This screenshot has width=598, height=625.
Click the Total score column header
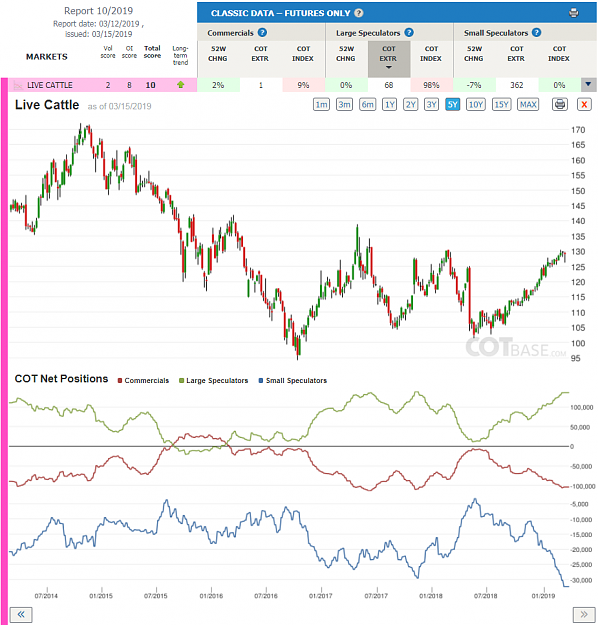pos(152,52)
